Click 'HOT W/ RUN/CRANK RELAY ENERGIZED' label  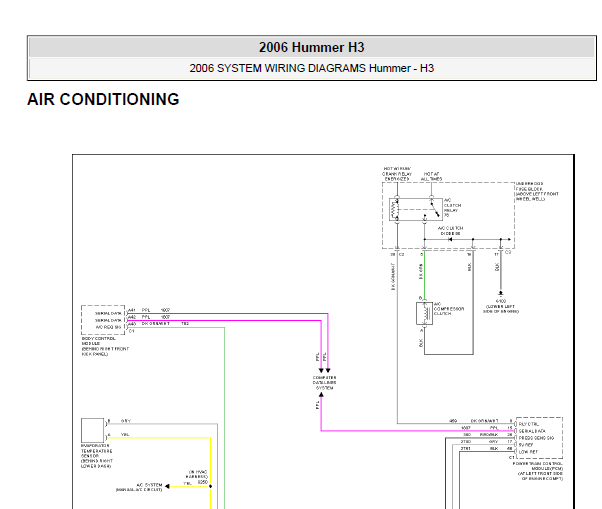pyautogui.click(x=397, y=174)
